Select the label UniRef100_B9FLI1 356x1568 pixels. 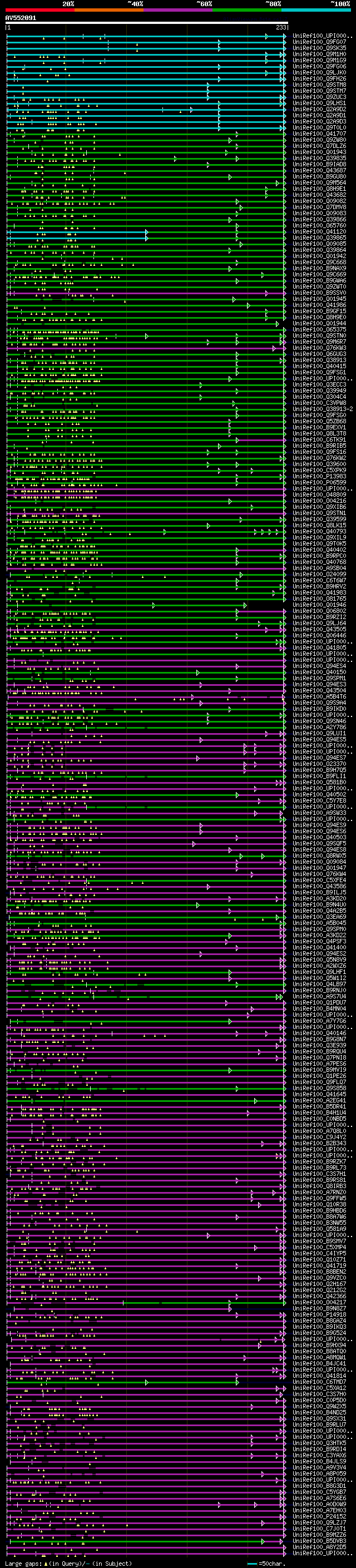pyautogui.click(x=319, y=776)
